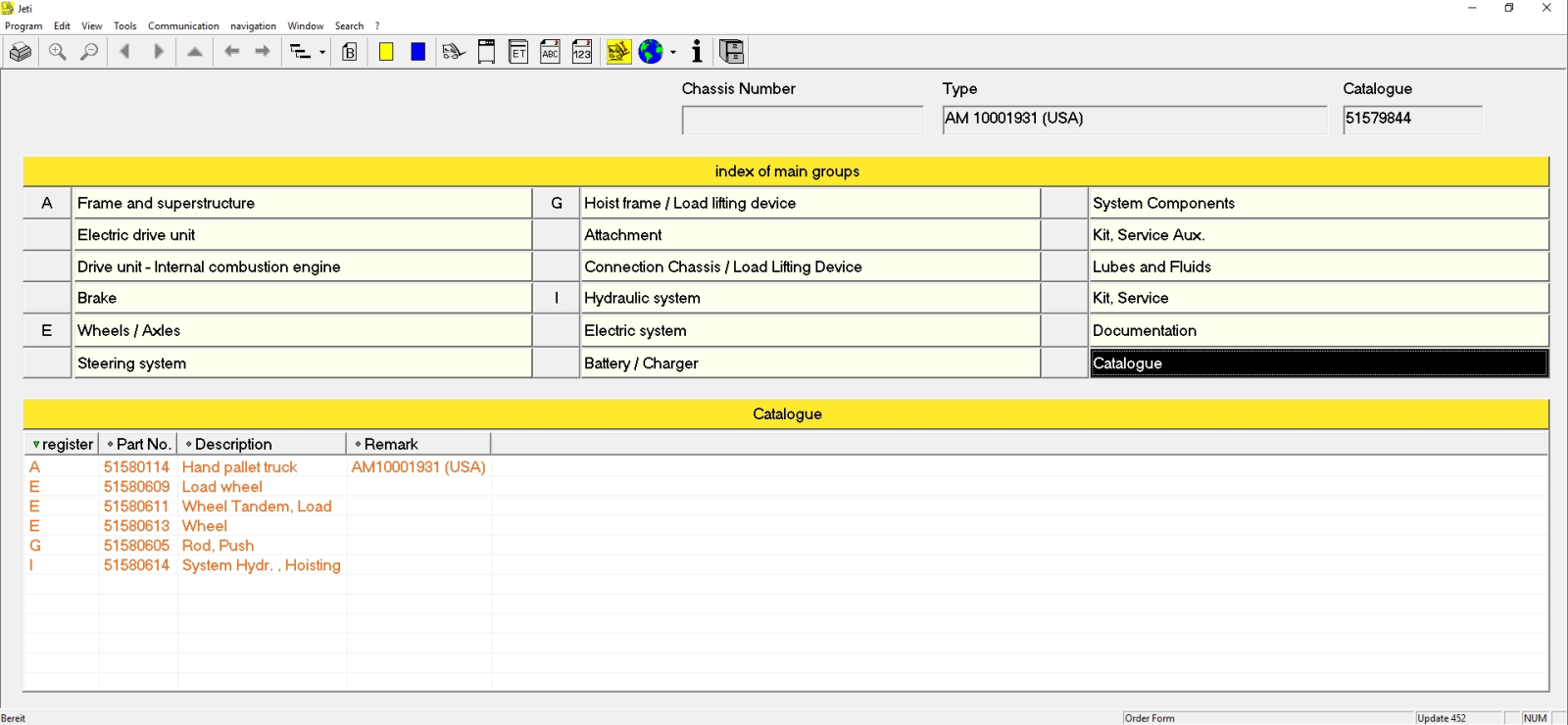Click the tree structure icon
This screenshot has width=1568, height=725.
pos(301,52)
